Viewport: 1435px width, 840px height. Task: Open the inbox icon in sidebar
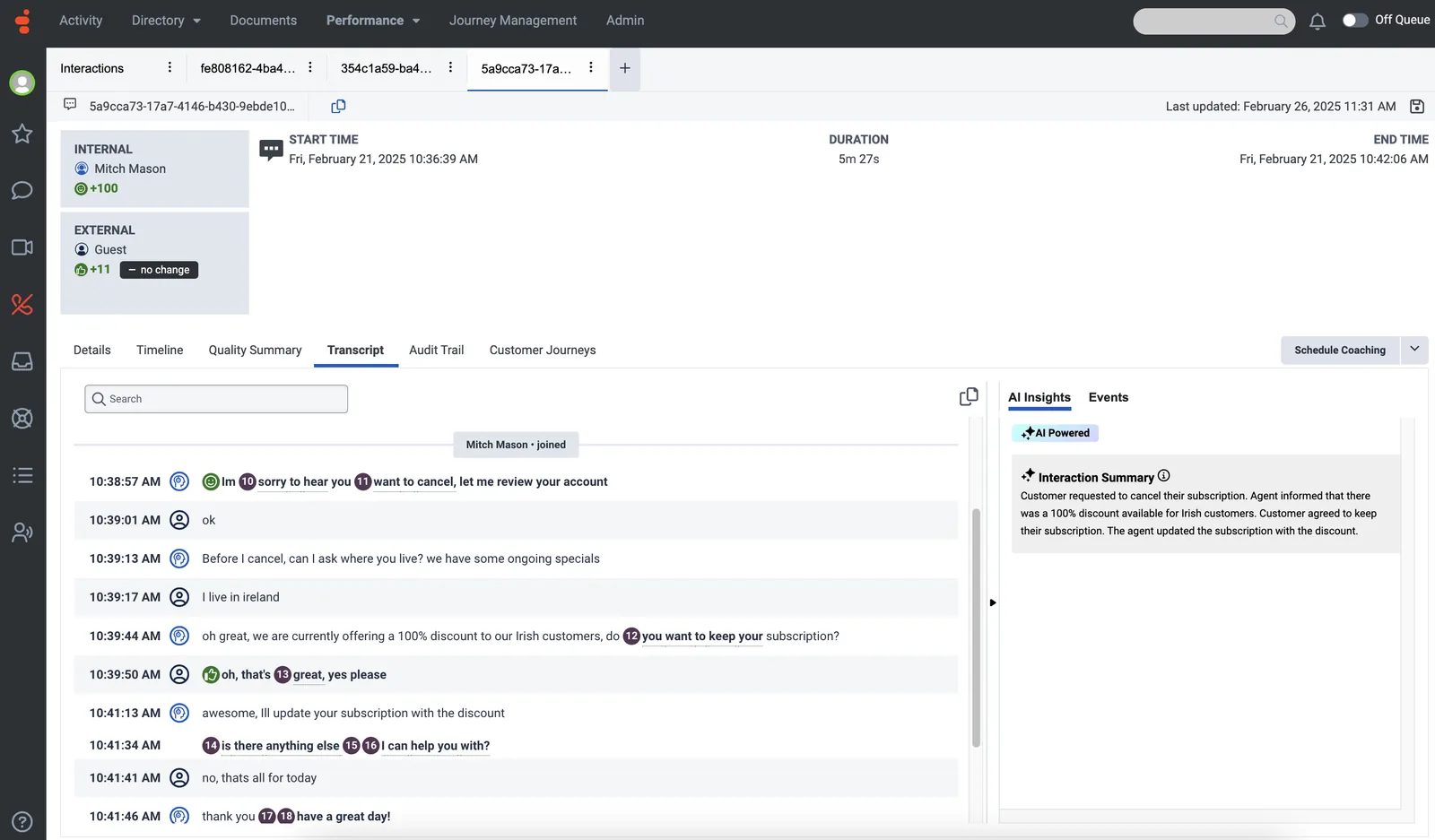click(x=22, y=361)
